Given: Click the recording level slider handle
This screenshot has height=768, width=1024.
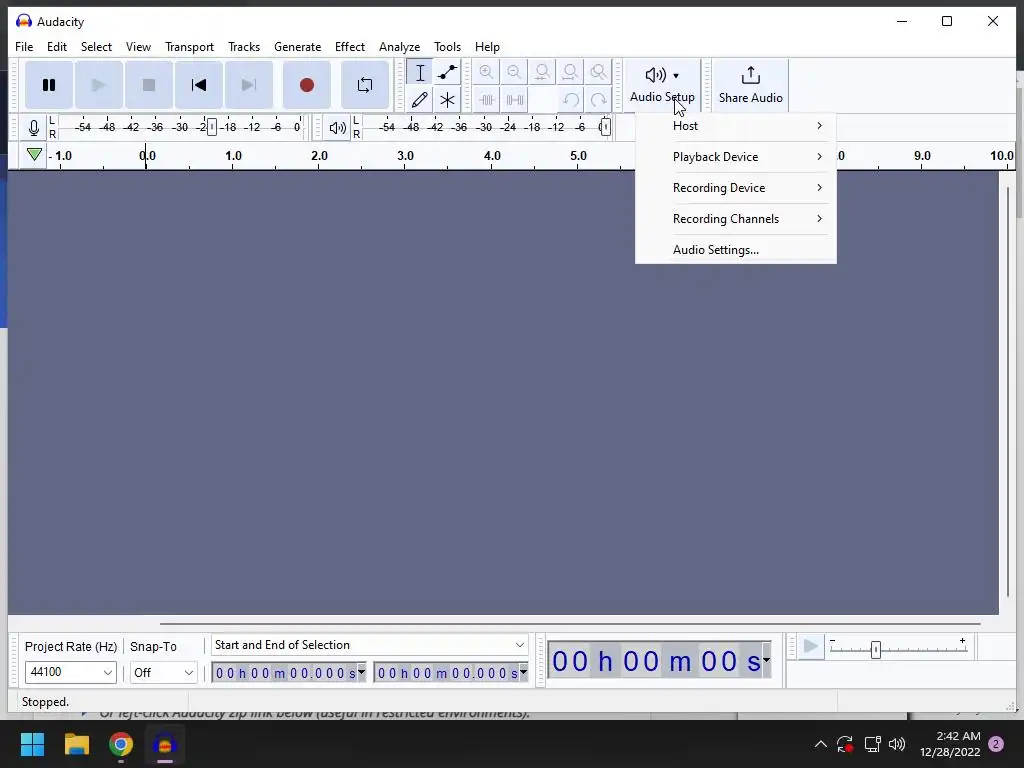Looking at the screenshot, I should click(212, 127).
